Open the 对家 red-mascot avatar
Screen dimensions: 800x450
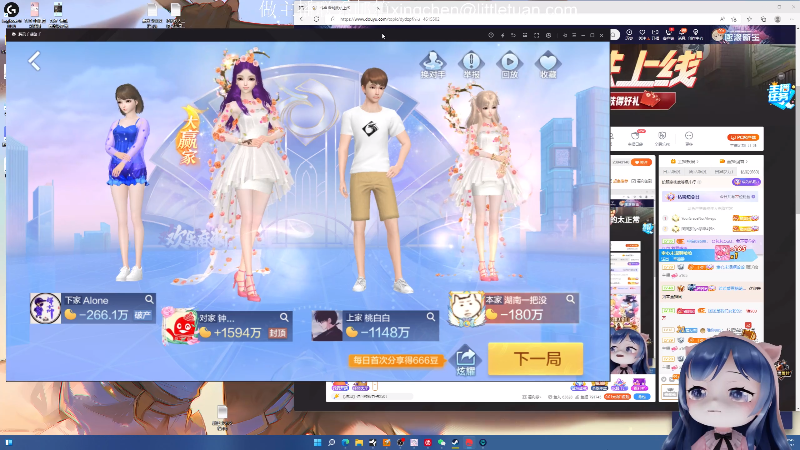179,326
